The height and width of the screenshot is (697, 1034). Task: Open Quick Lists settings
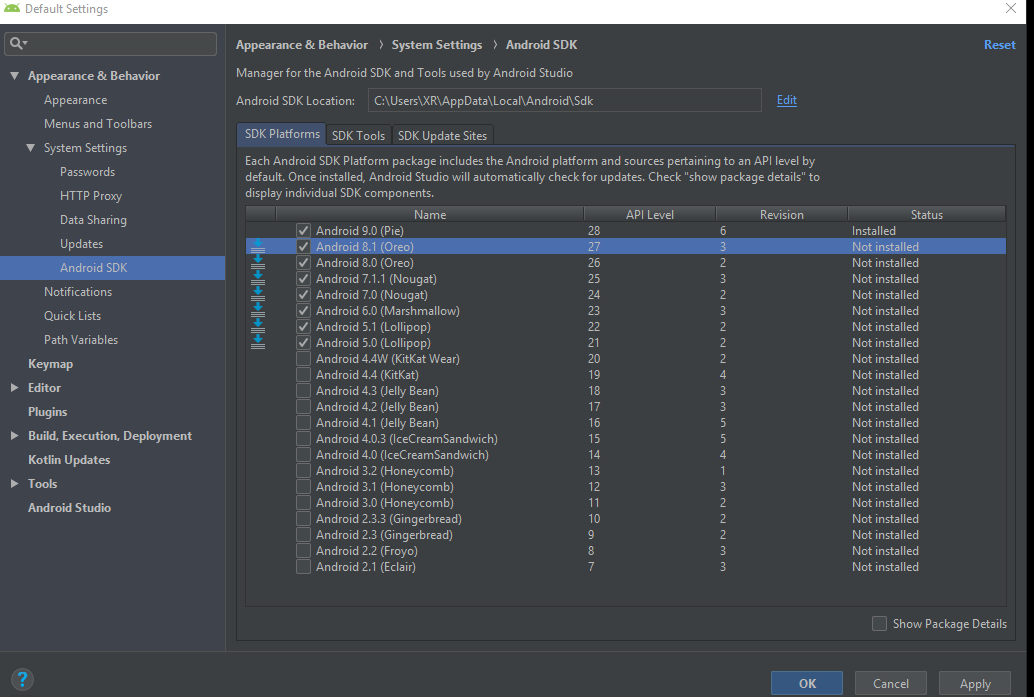tap(72, 316)
